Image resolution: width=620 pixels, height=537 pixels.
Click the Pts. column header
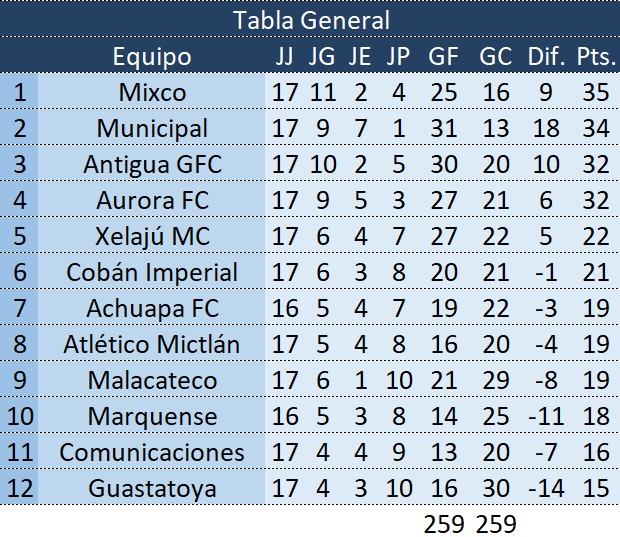pyautogui.click(x=596, y=56)
